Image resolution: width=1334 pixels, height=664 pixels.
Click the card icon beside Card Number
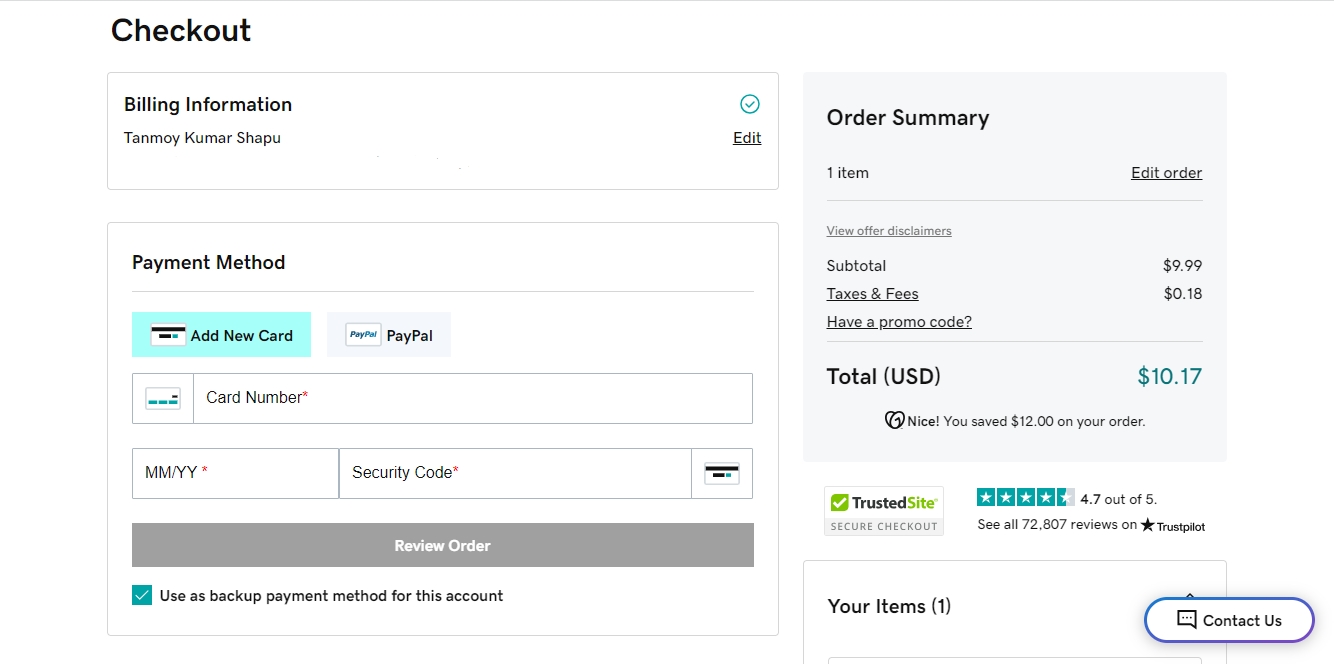[163, 399]
